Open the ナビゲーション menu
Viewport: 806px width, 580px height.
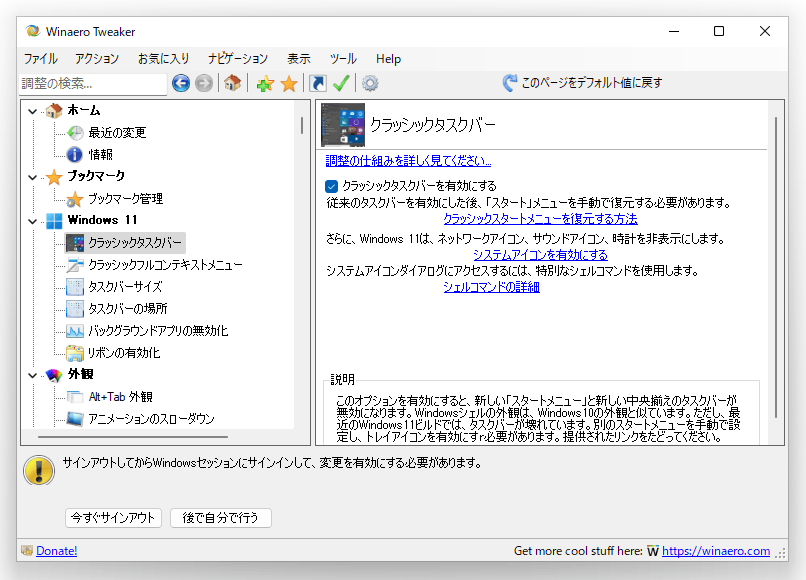[237, 59]
